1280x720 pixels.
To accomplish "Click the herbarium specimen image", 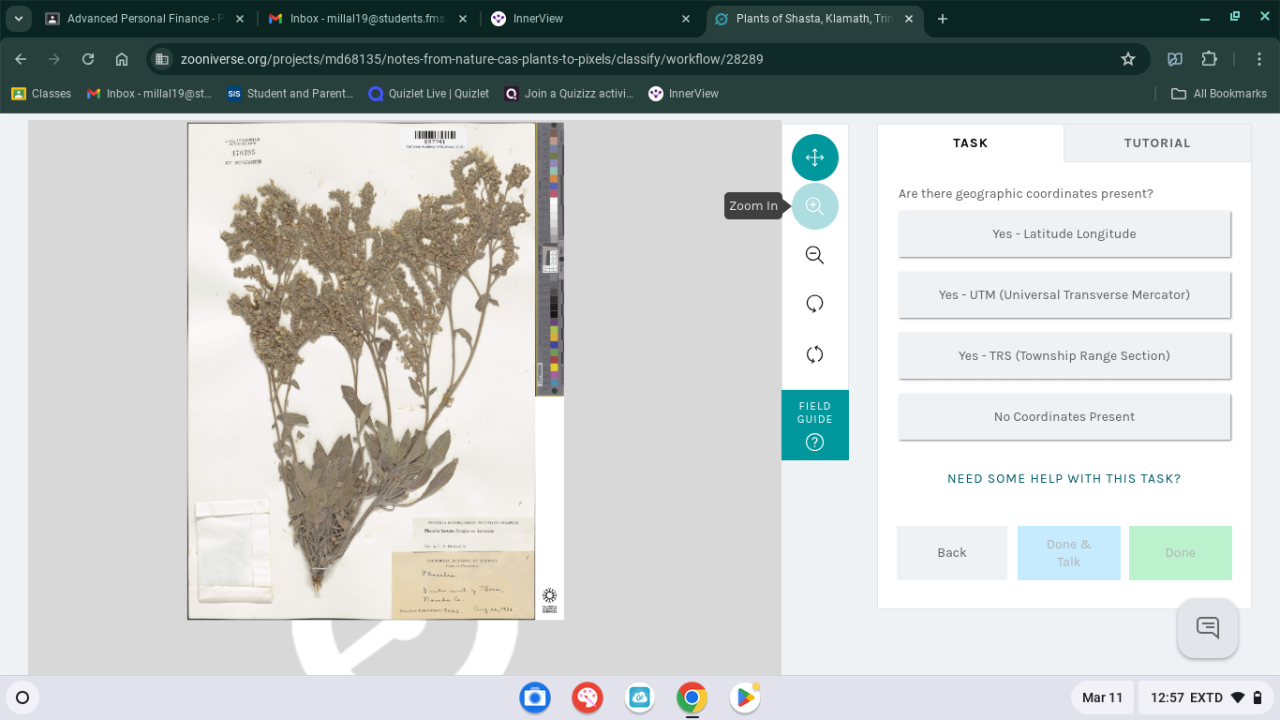I will (376, 371).
